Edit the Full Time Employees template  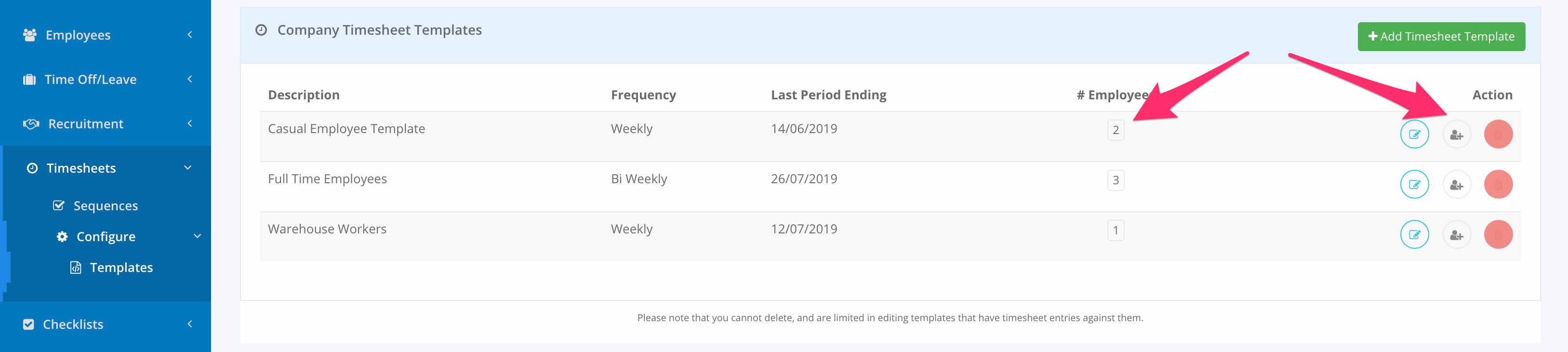(1414, 185)
